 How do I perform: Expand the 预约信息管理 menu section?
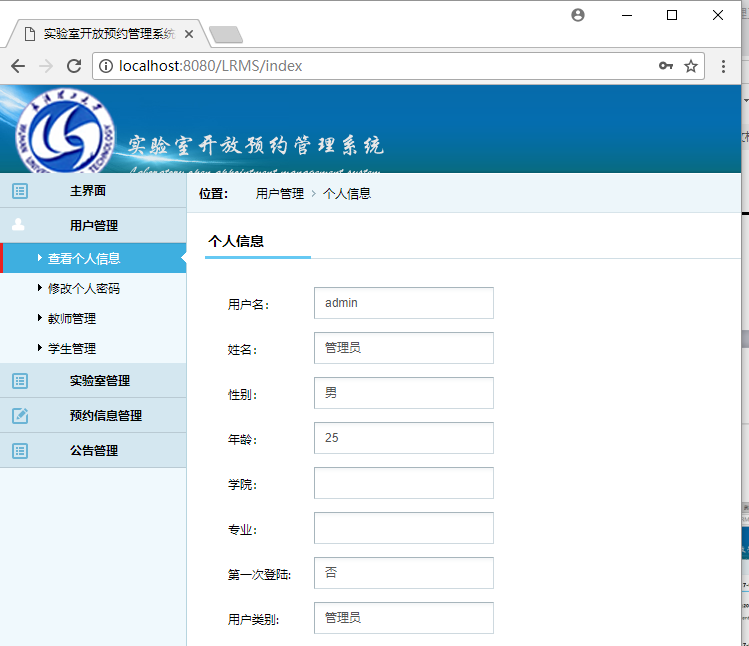pyautogui.click(x=93, y=416)
